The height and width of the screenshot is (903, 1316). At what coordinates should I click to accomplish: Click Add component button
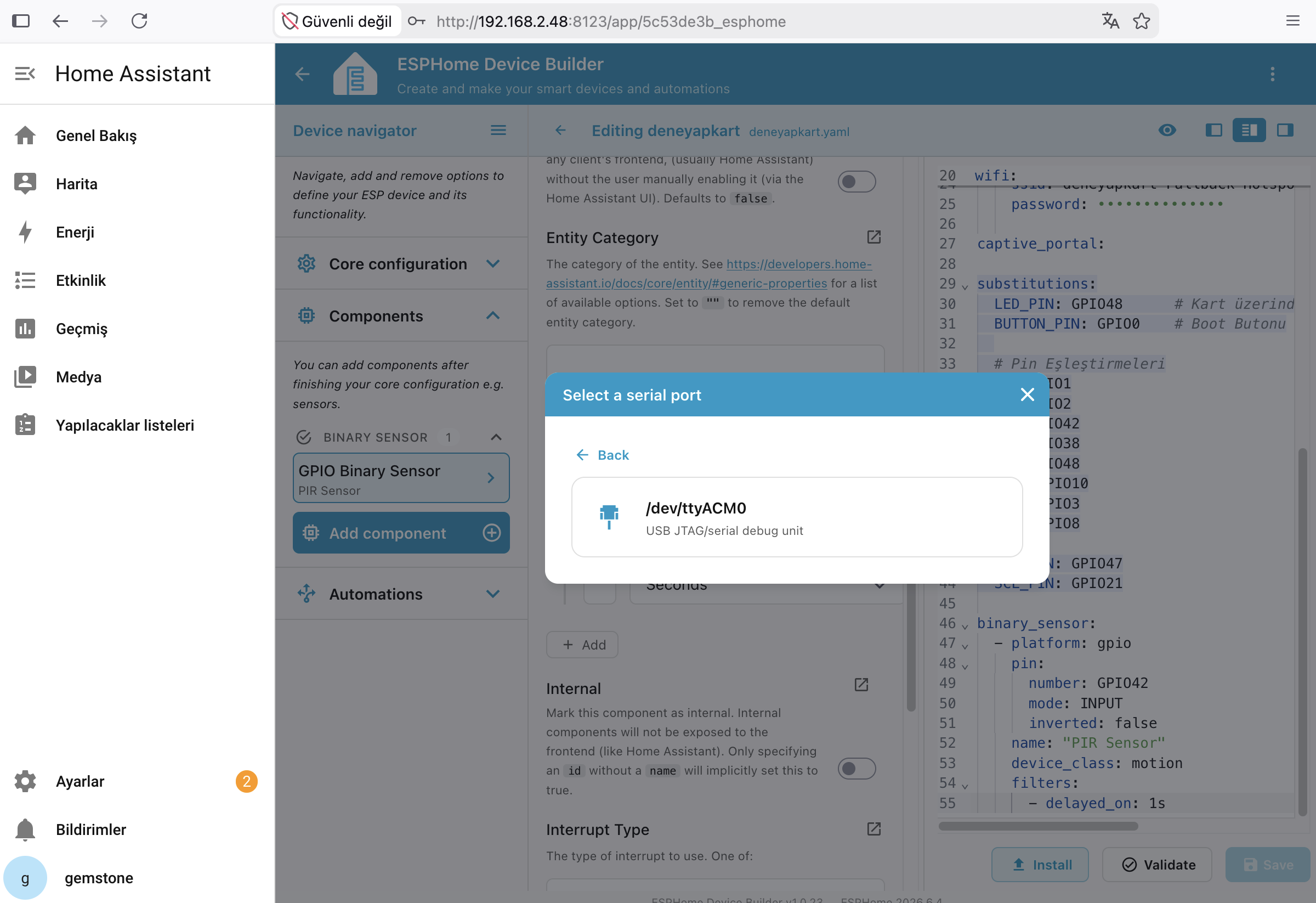click(401, 533)
